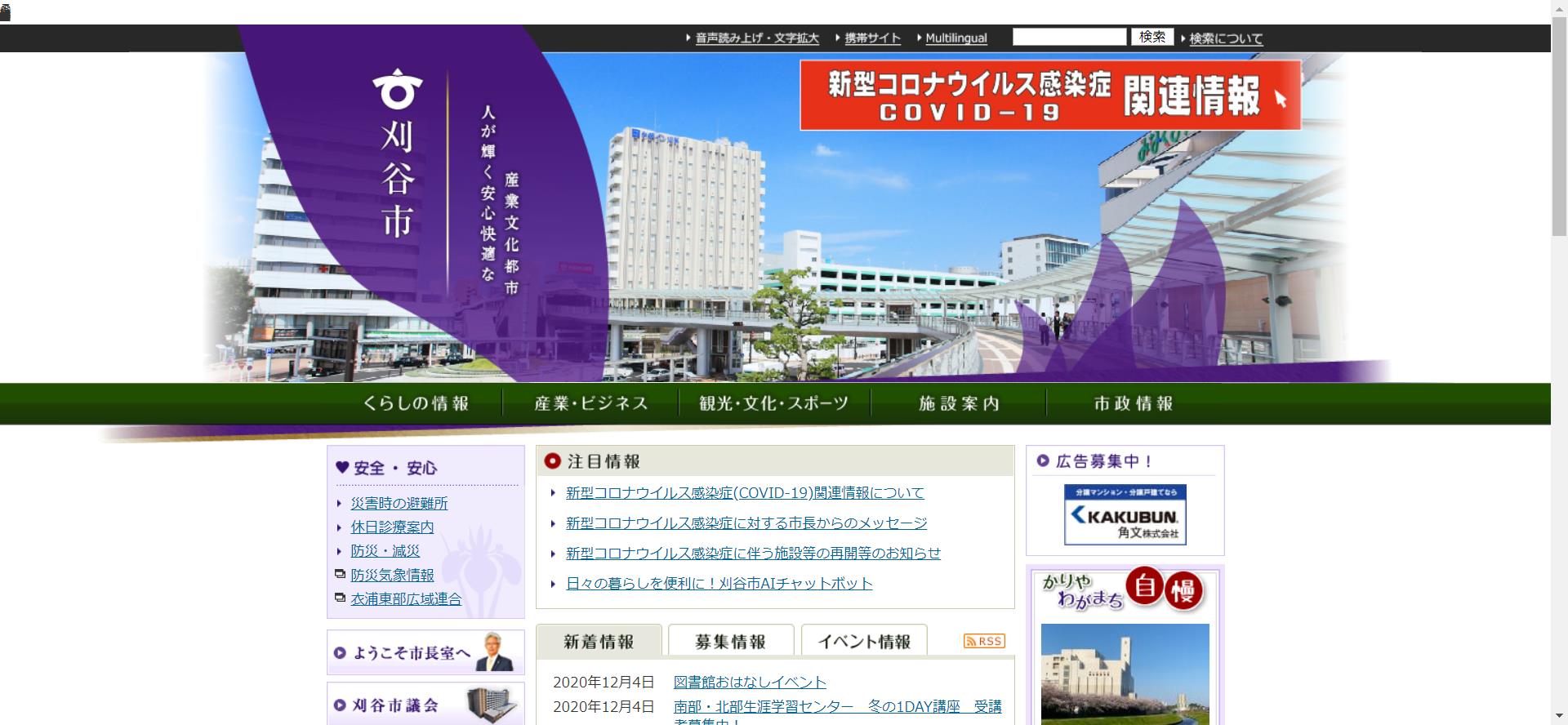This screenshot has width=1568, height=725.
Task: Switch to the 募集情報 tab
Action: [731, 641]
